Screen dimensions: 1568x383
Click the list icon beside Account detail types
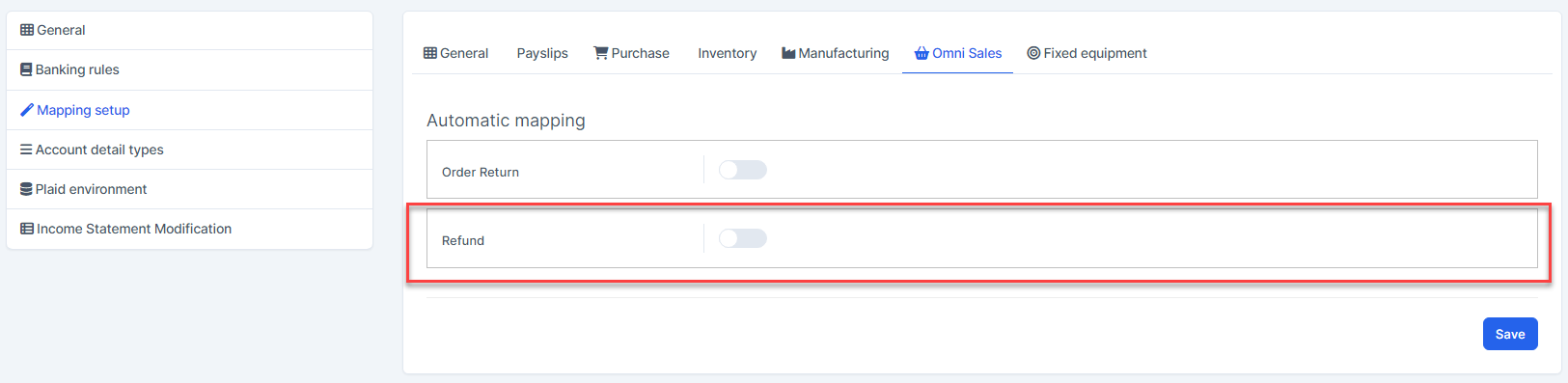[x=26, y=150]
